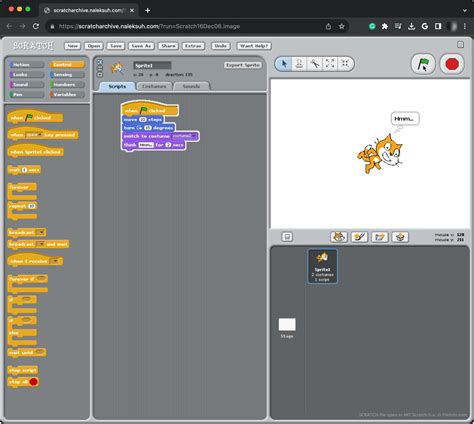The image size is (474, 424).
Task: Select the Variables block category
Action: [x=67, y=95]
